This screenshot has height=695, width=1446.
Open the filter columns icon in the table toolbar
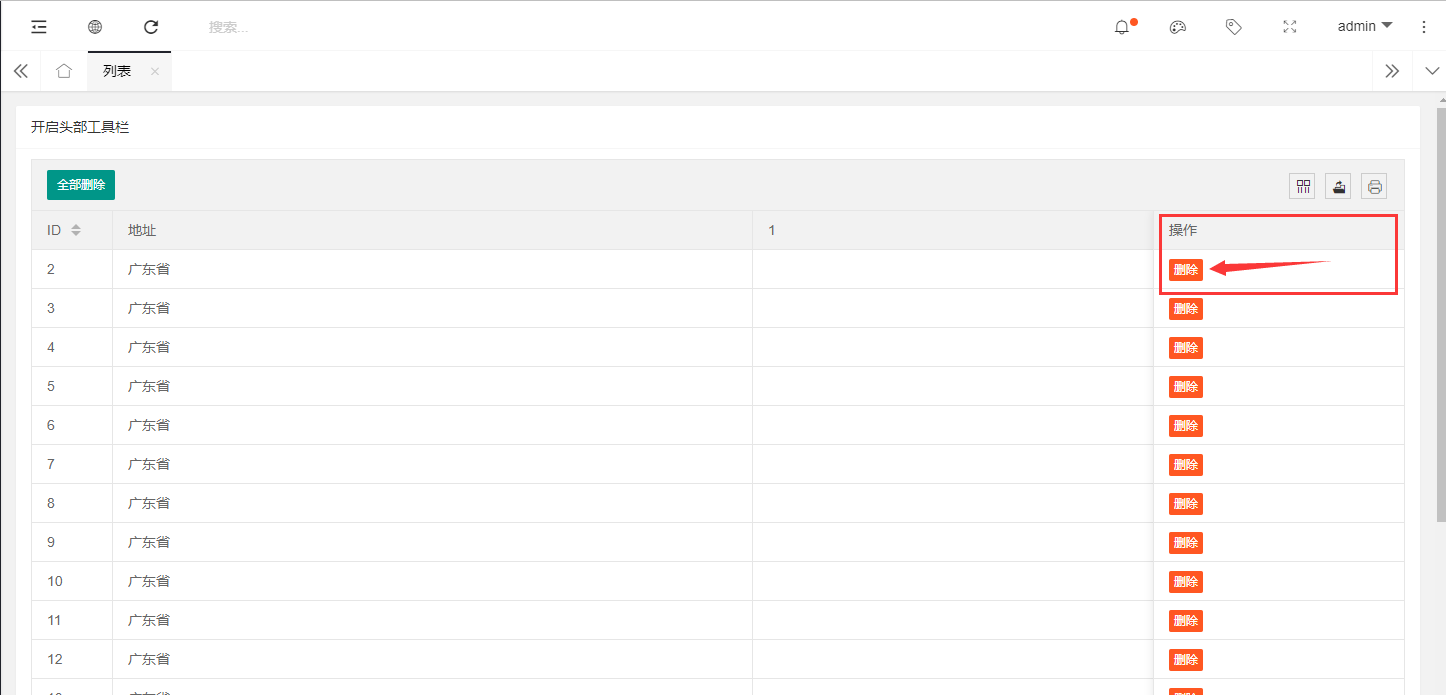(x=1303, y=186)
